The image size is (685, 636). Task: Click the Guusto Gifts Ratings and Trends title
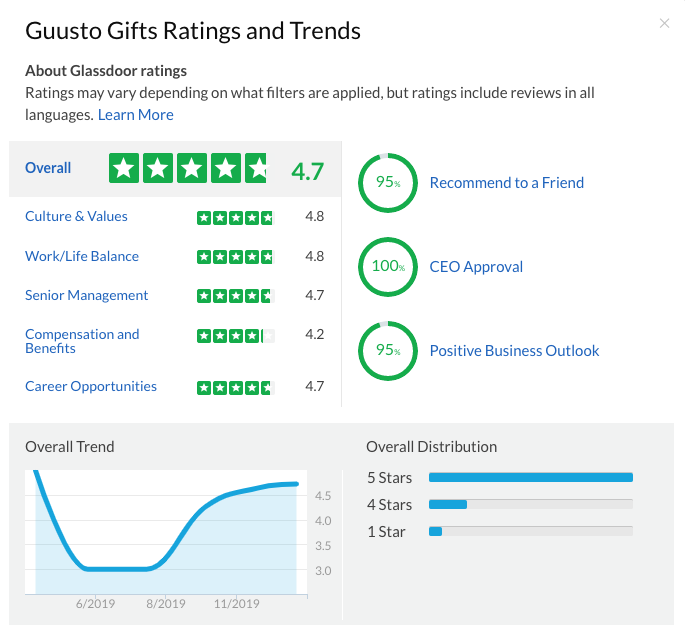click(193, 31)
